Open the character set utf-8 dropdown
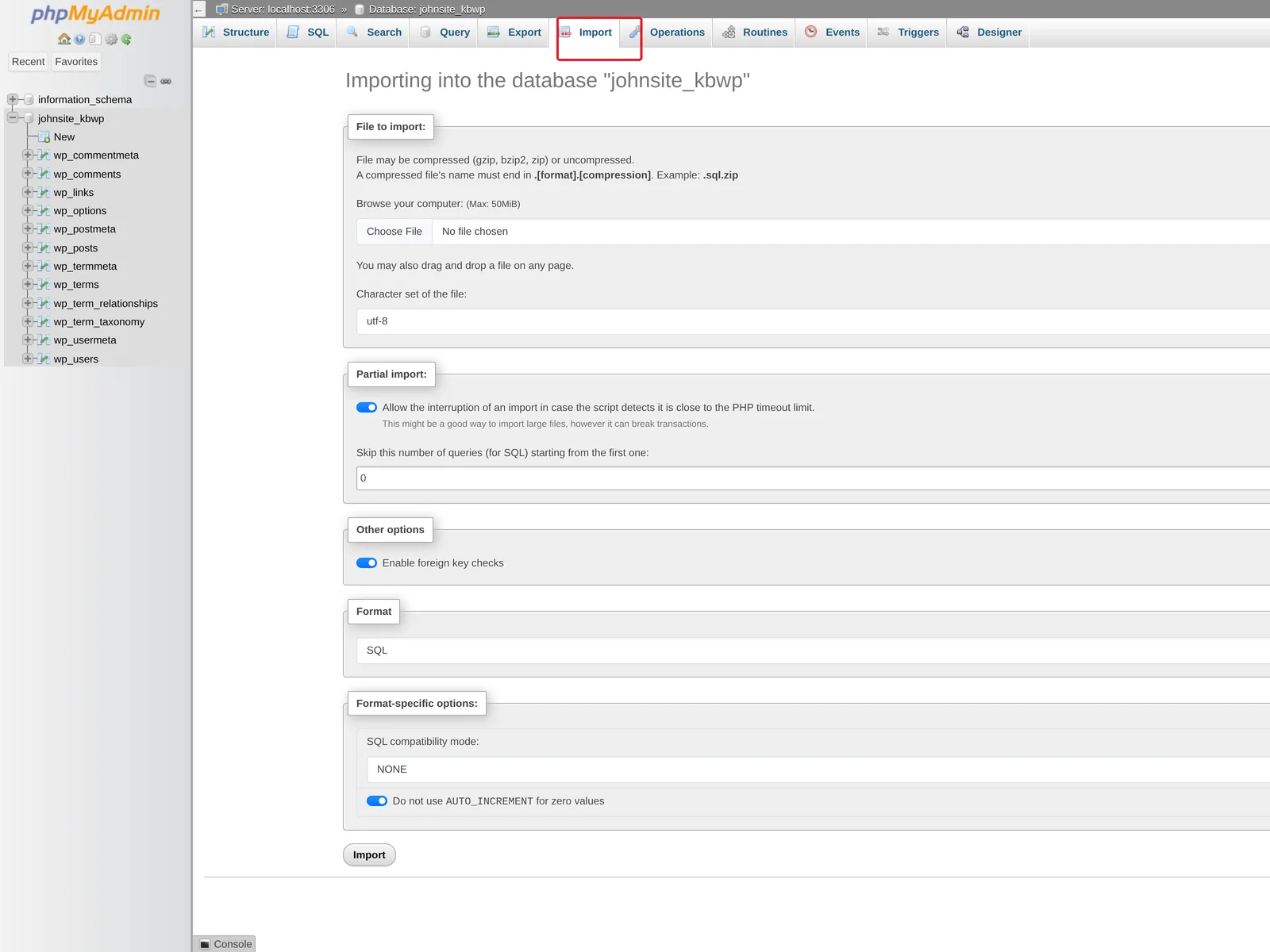The height and width of the screenshot is (952, 1270). click(814, 321)
